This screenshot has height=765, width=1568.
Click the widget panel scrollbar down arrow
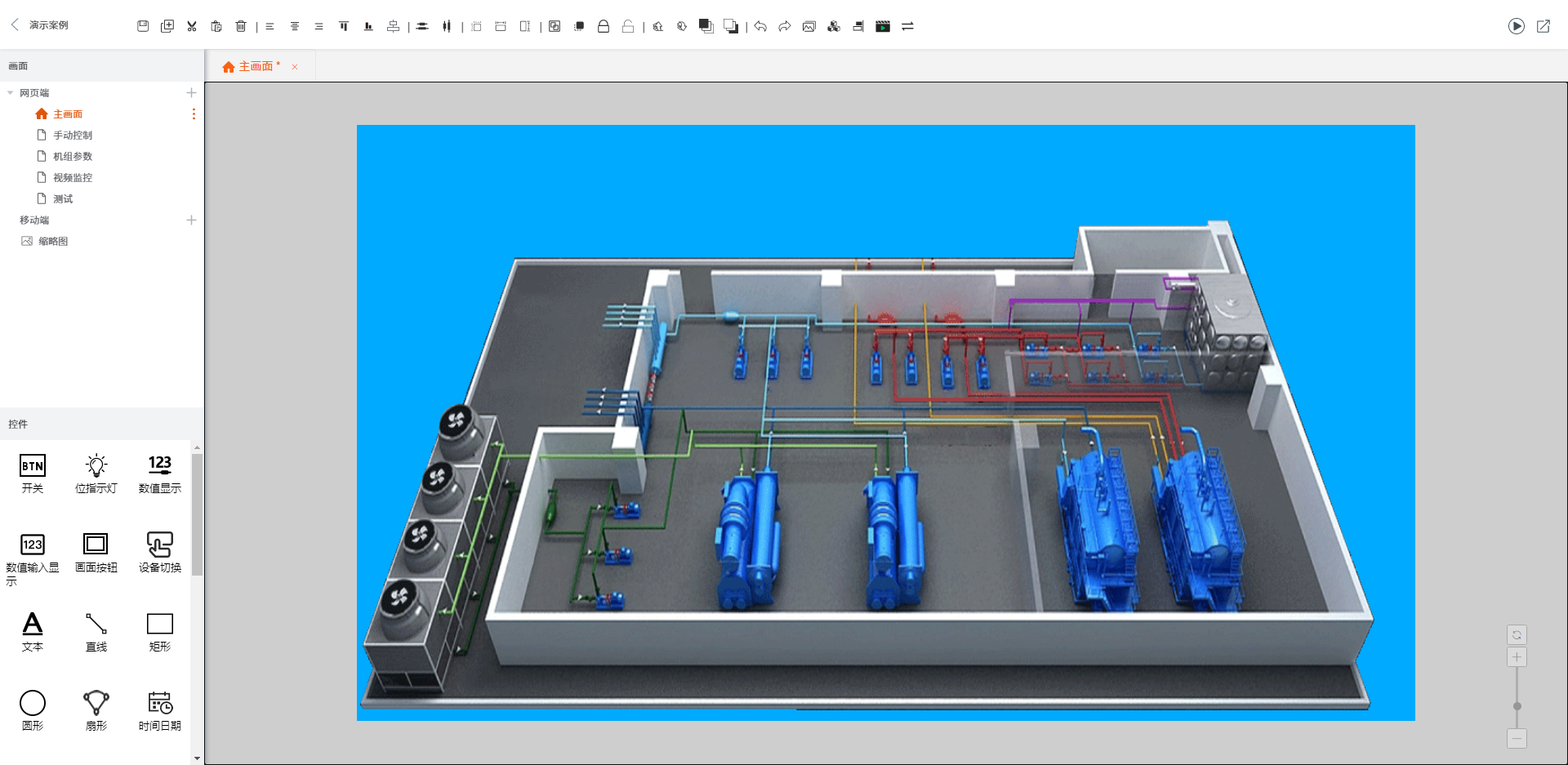point(197,758)
